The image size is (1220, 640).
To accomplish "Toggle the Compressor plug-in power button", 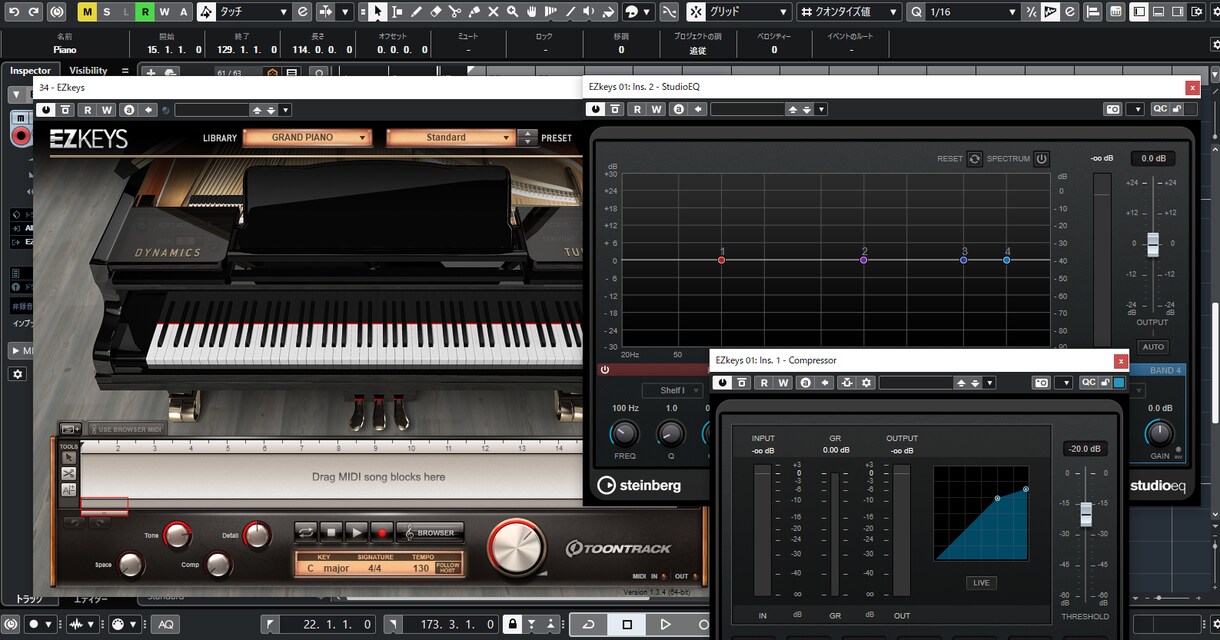I will 721,383.
